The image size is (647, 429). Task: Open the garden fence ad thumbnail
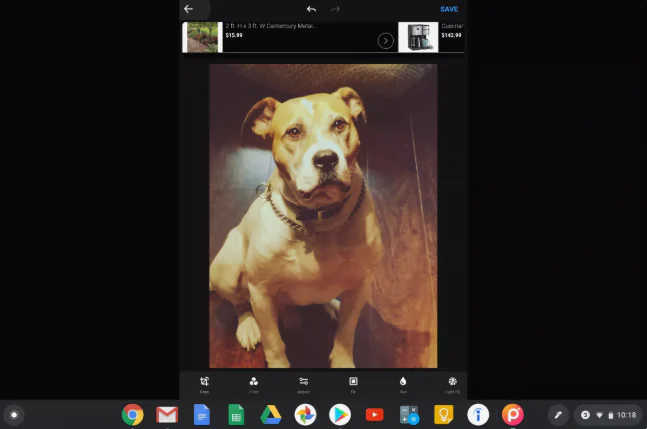click(x=202, y=37)
